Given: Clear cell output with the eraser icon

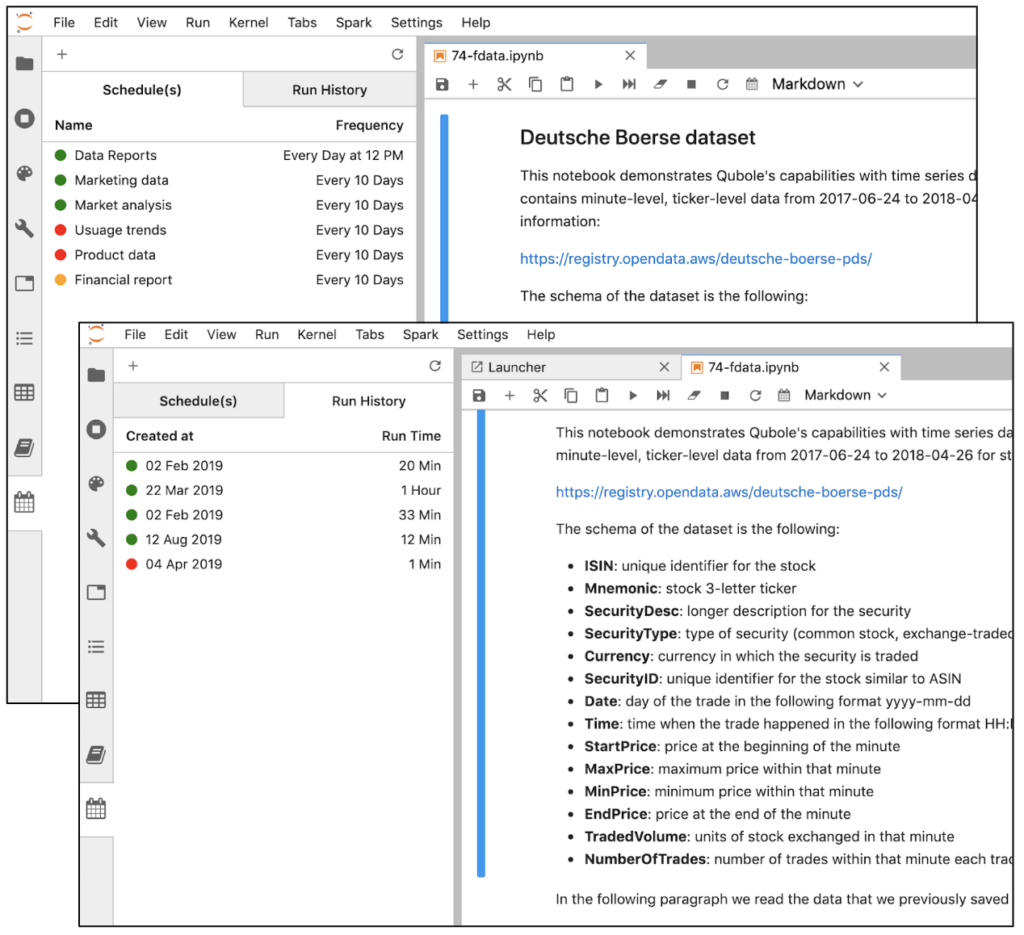Looking at the screenshot, I should point(692,395).
